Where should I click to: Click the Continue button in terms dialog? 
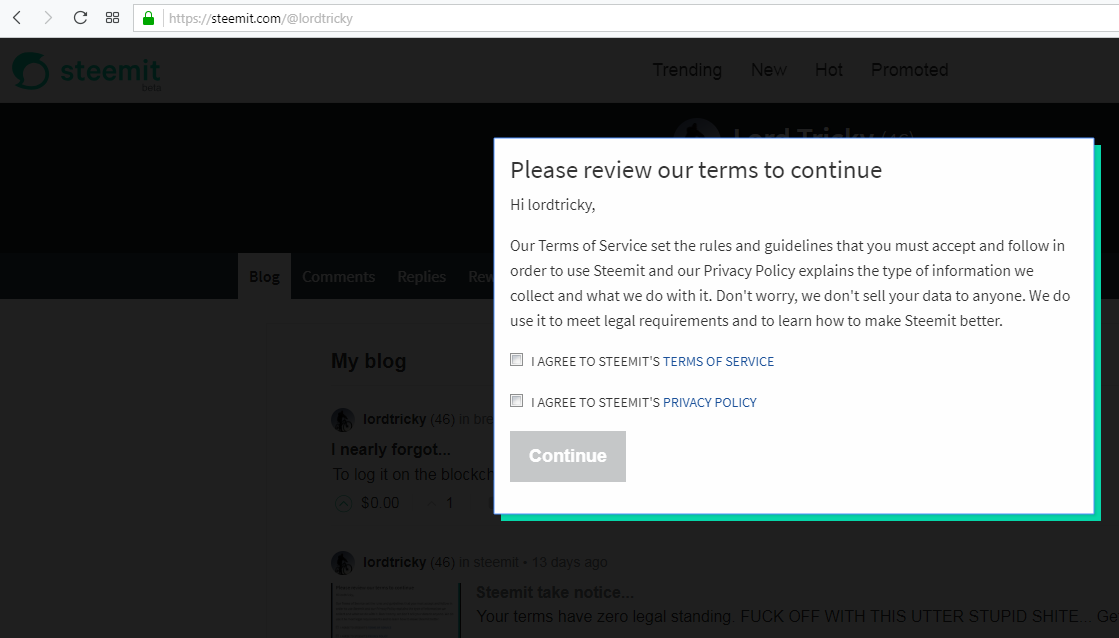(567, 456)
